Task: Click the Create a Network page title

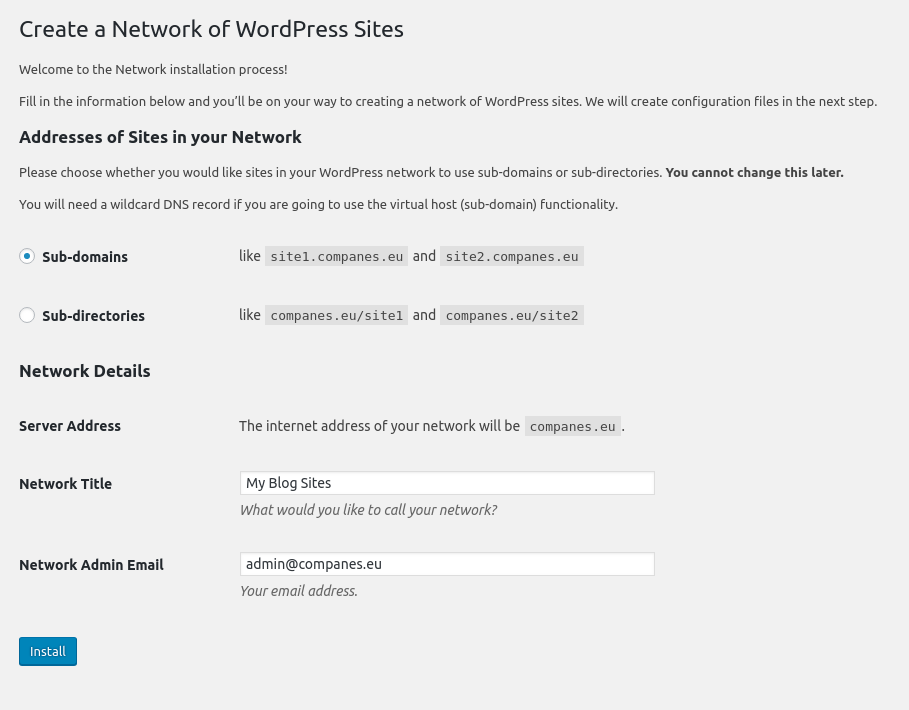Action: pos(211,29)
